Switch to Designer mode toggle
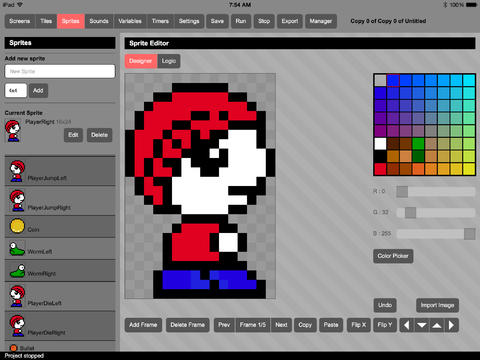Viewport: 480px width, 360px height. 141,61
